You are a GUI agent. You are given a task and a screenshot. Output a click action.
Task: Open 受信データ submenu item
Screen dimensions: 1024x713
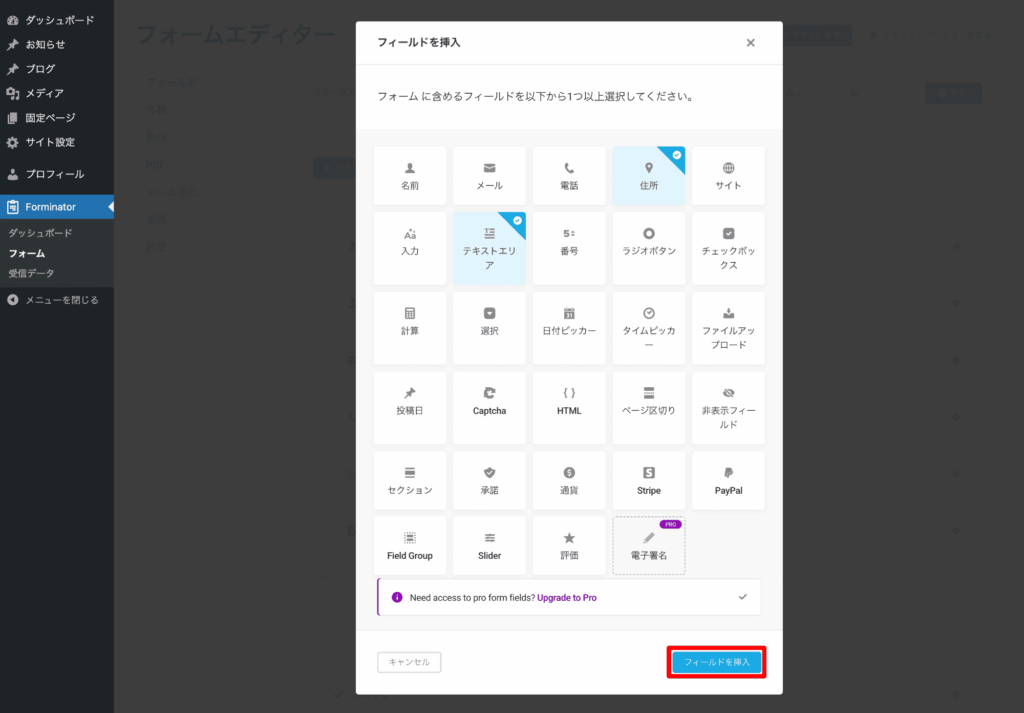[32, 273]
